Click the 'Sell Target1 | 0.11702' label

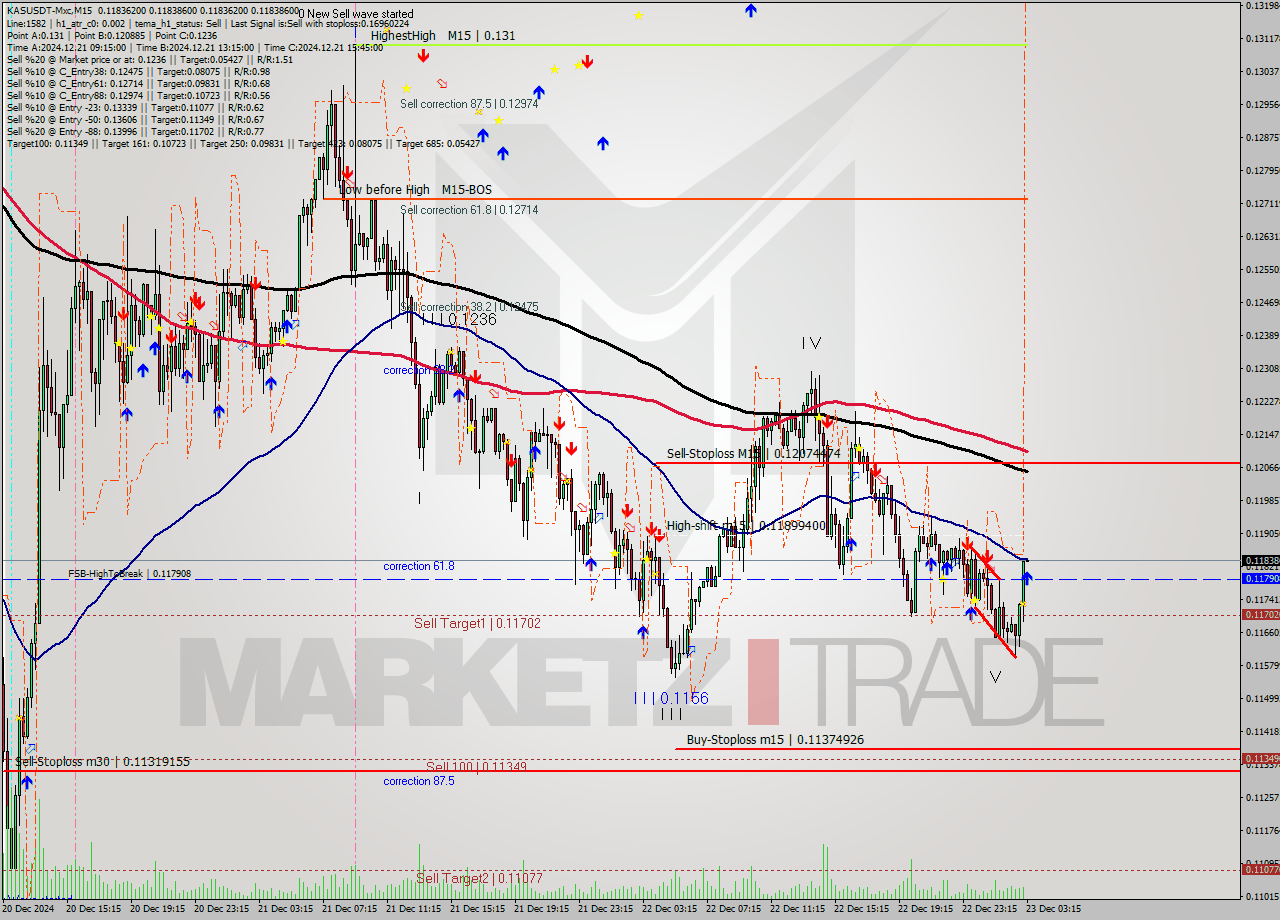477,623
